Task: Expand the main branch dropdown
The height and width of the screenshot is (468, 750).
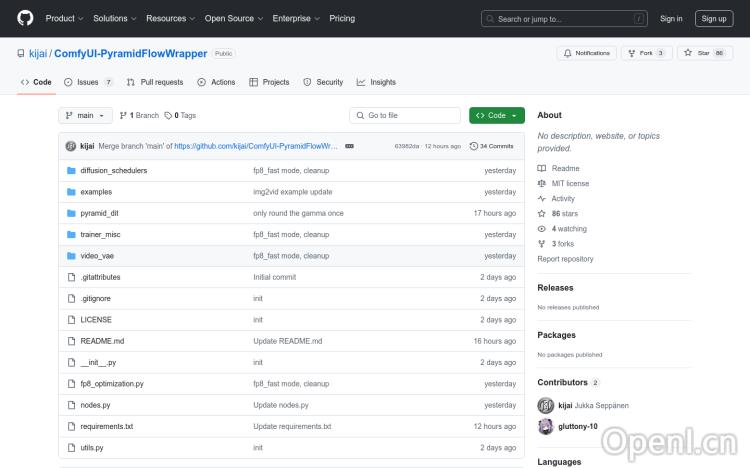Action: [85, 115]
